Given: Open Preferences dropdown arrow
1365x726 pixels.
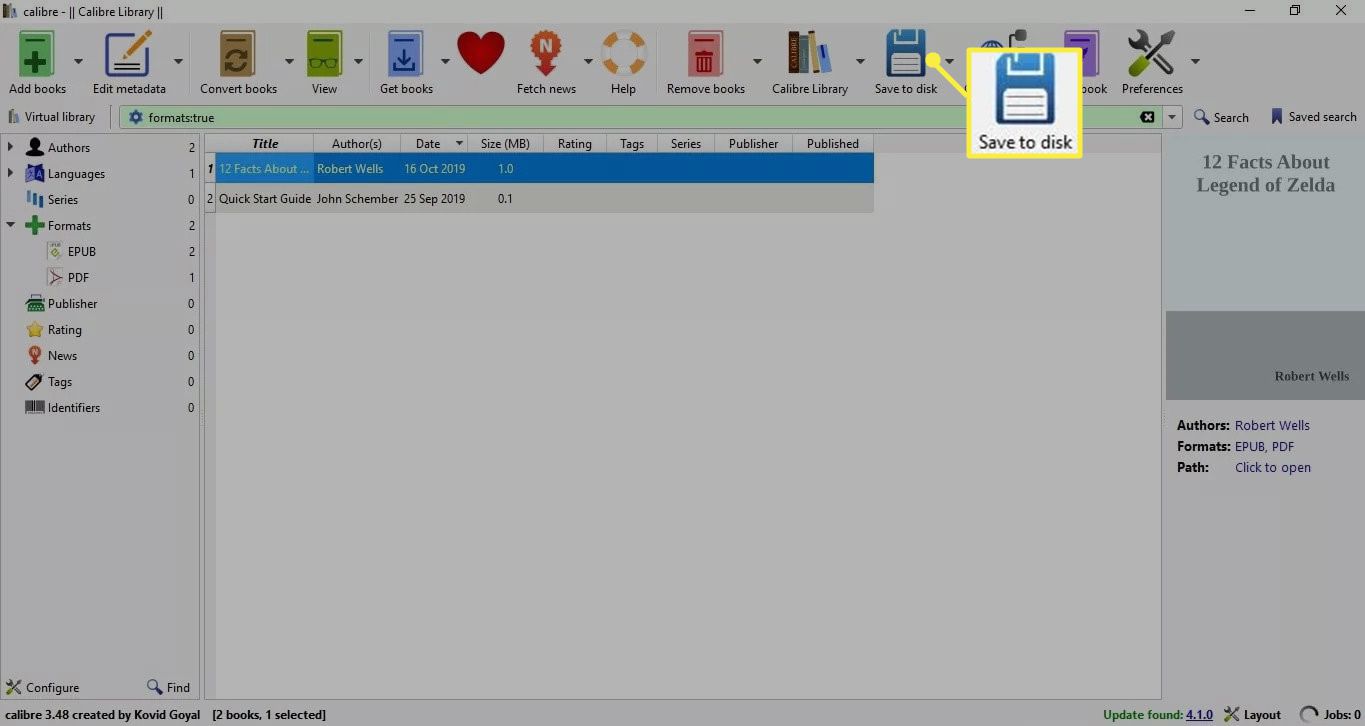Looking at the screenshot, I should [1194, 61].
